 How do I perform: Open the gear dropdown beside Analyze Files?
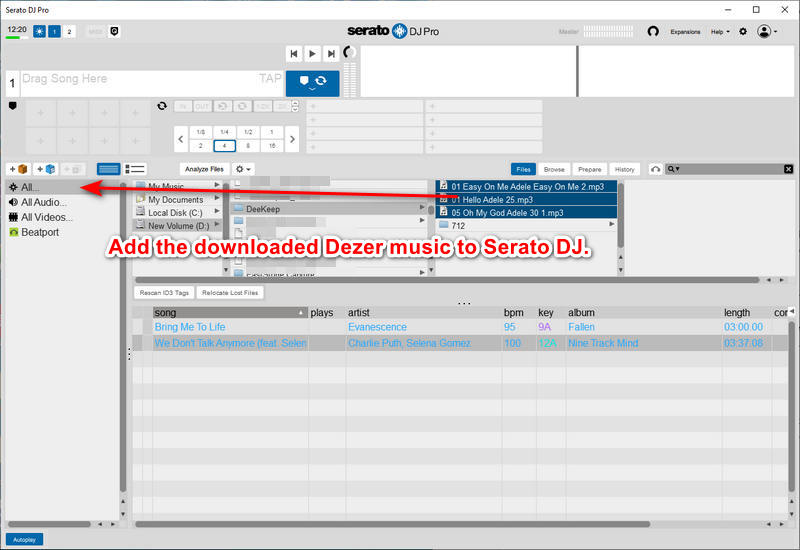[x=243, y=169]
